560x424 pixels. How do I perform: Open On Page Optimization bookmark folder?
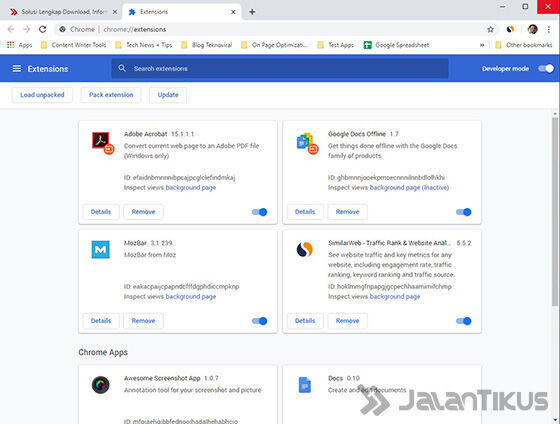pyautogui.click(x=274, y=45)
